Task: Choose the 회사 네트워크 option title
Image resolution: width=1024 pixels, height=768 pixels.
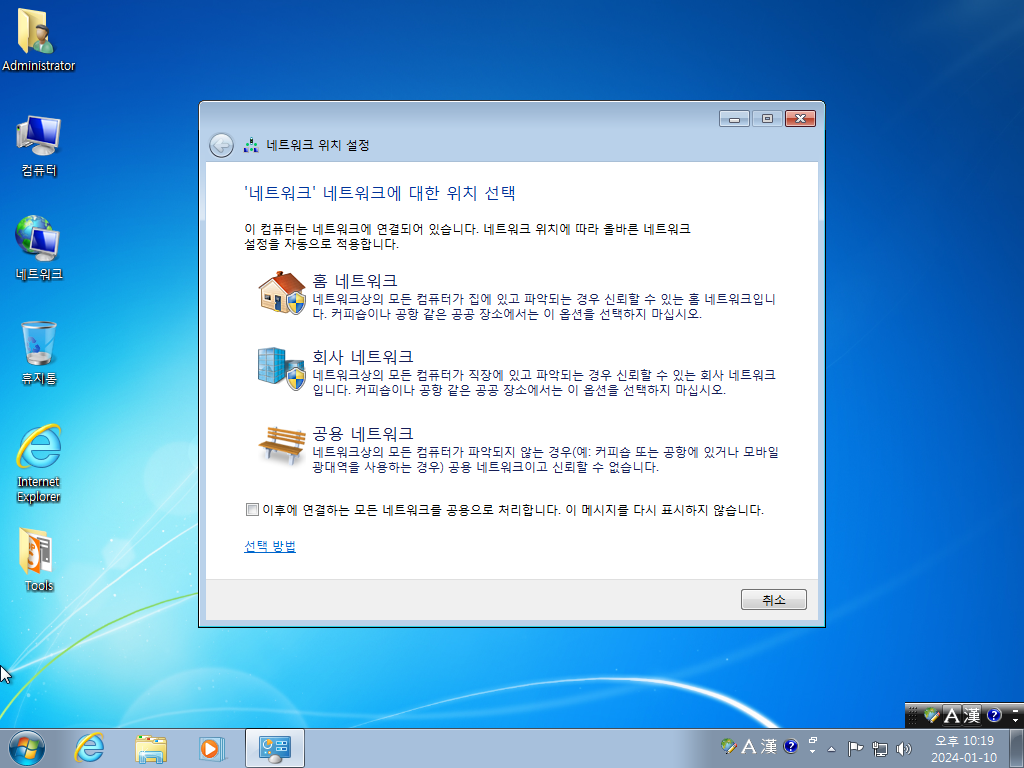Action: tap(362, 357)
